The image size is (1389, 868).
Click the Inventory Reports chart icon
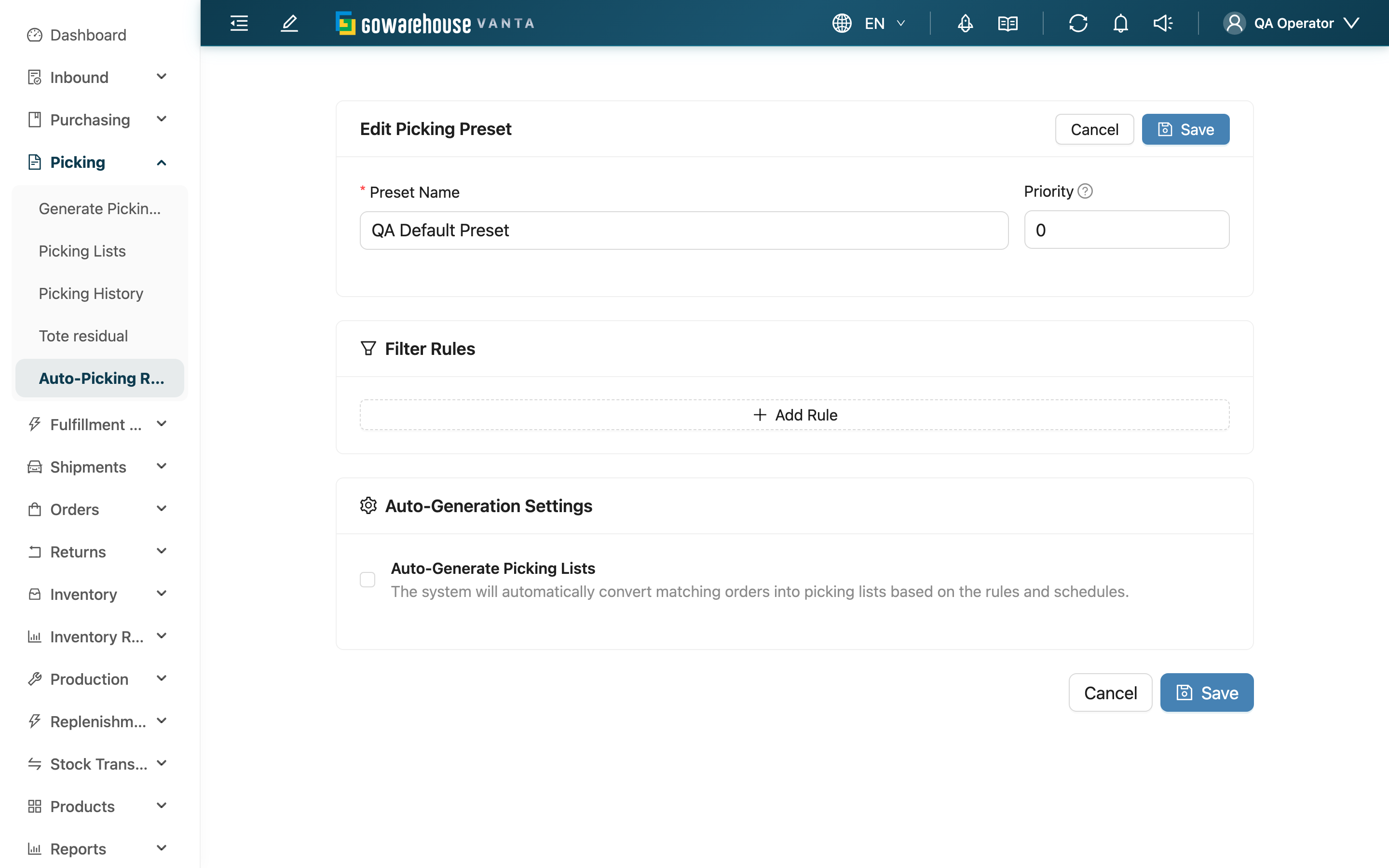(34, 637)
